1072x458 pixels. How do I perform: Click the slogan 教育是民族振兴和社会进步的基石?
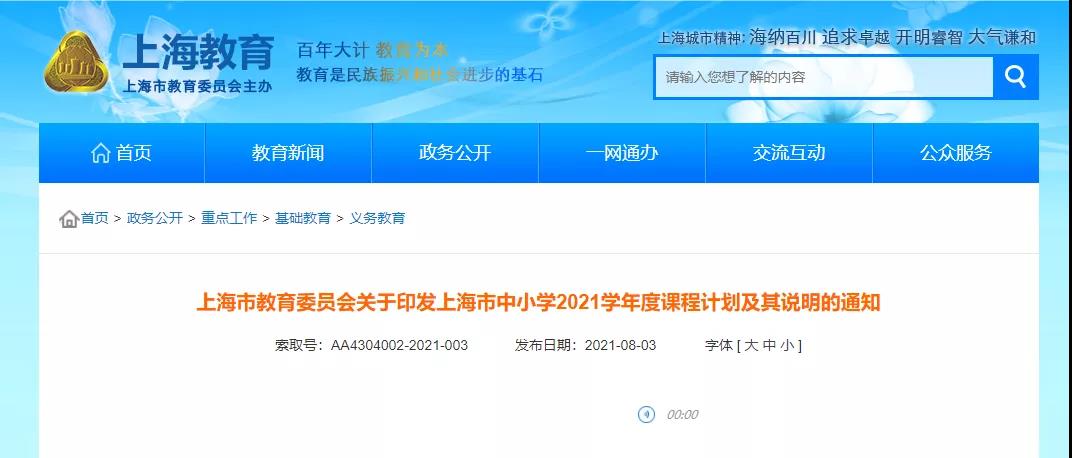[x=420, y=75]
